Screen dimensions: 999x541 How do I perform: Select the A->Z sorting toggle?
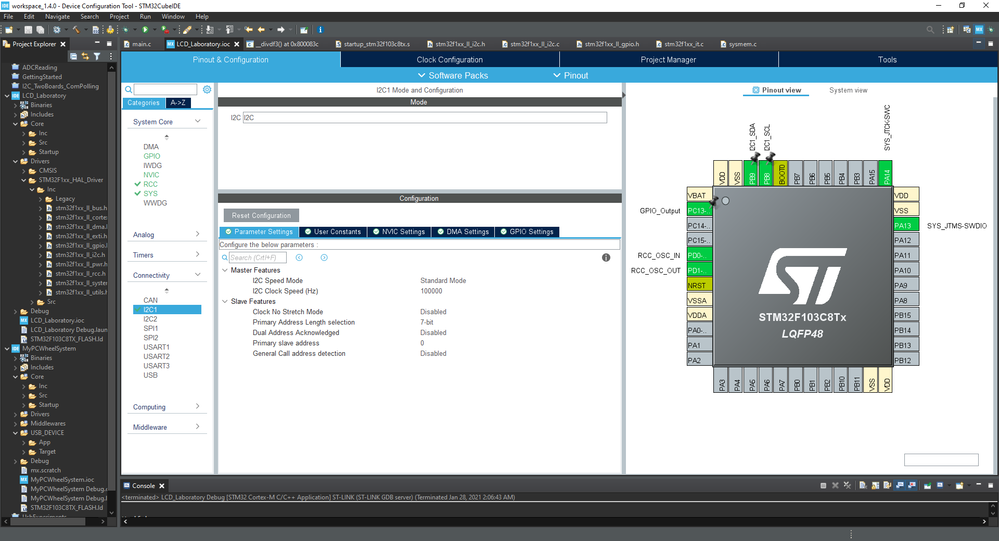tap(178, 103)
